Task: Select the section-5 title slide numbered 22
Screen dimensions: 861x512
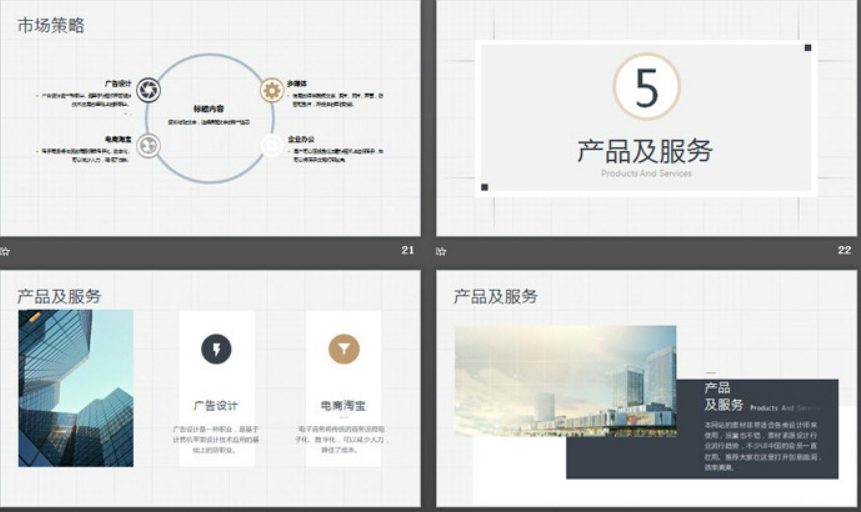Action: [x=648, y=118]
